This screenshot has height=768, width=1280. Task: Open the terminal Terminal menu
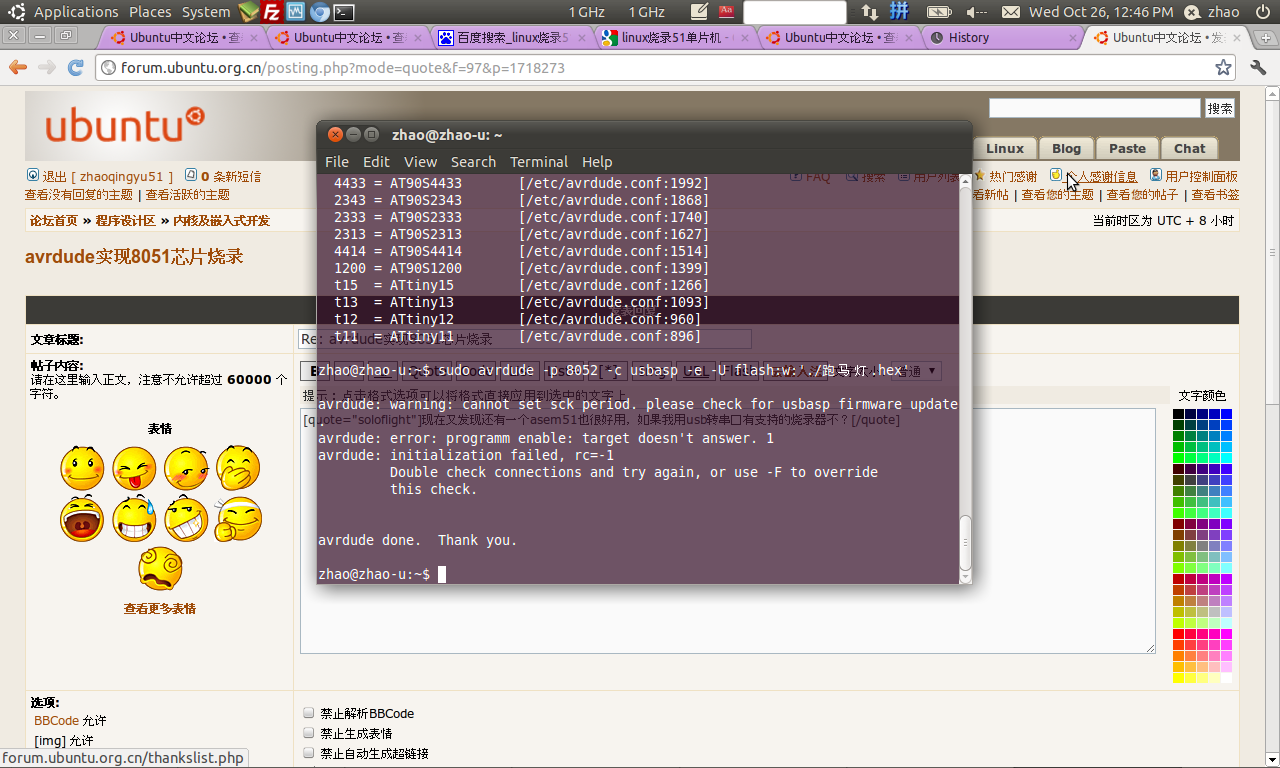coord(539,162)
